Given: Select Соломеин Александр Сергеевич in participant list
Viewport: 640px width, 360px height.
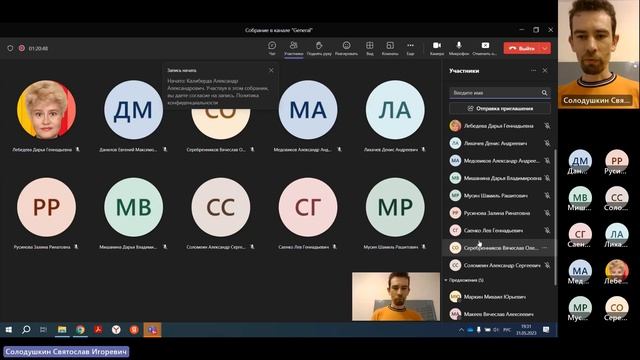Looking at the screenshot, I should (x=500, y=265).
